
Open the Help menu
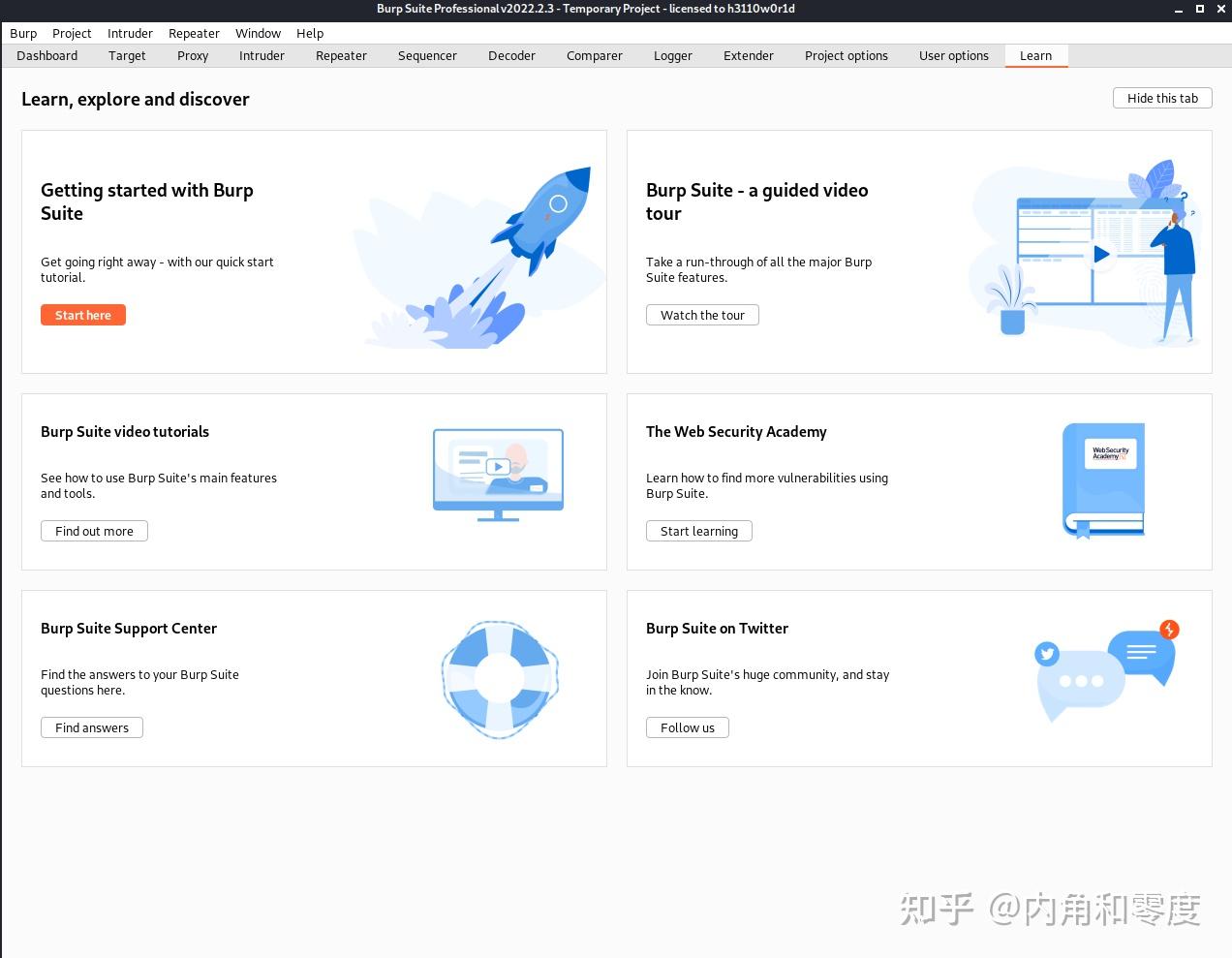point(310,33)
